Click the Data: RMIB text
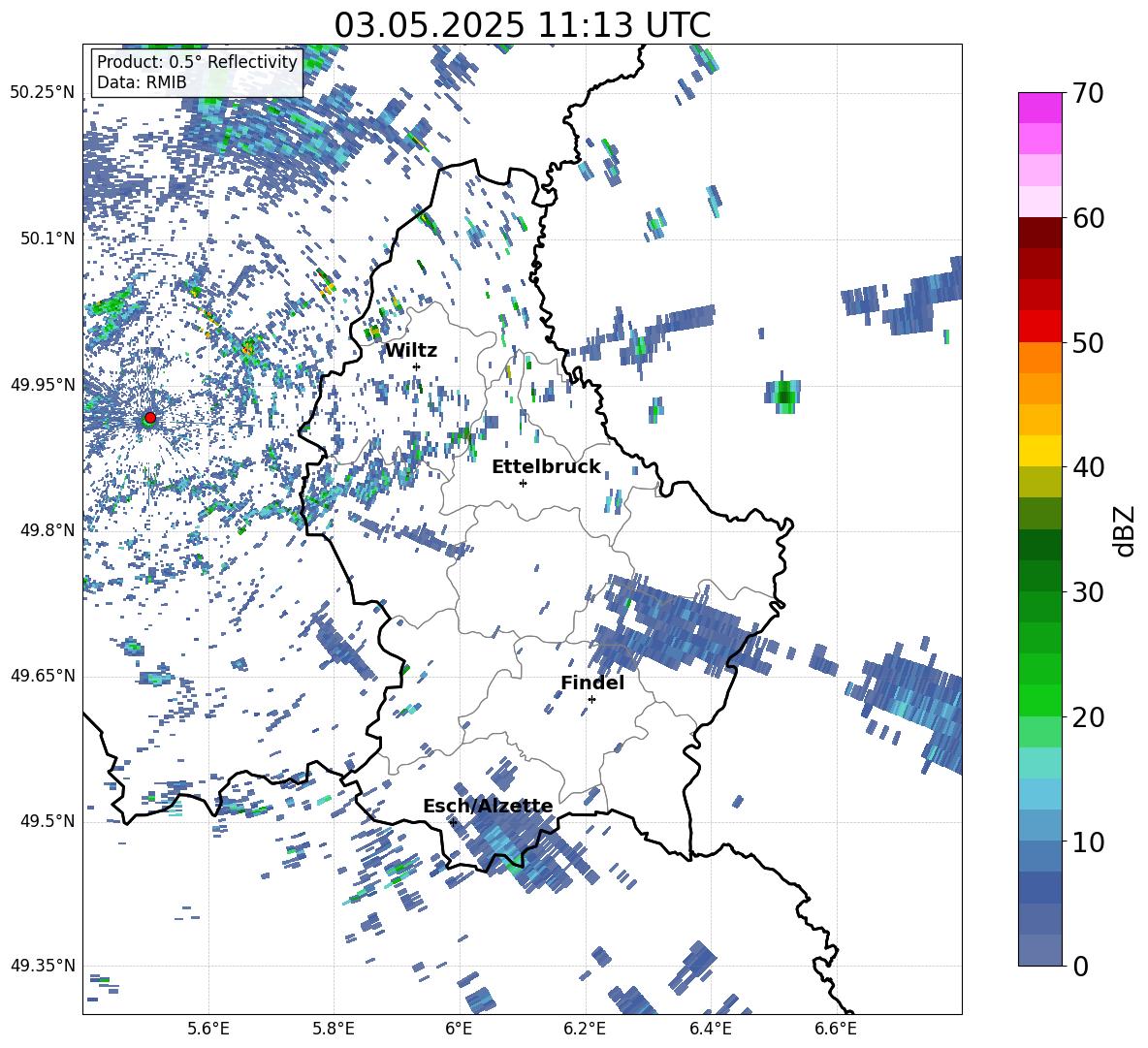 pos(142,82)
